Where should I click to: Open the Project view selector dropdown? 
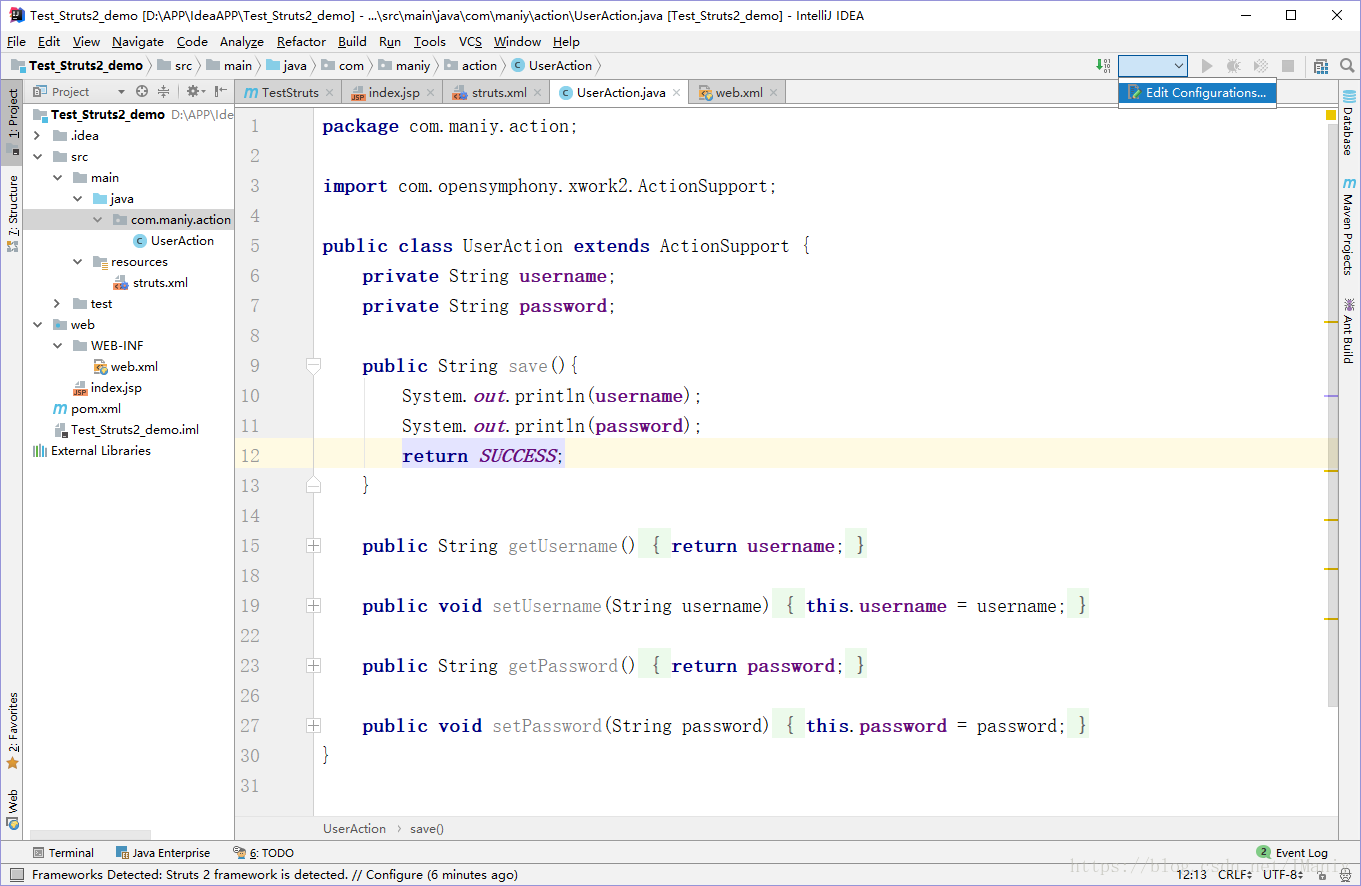pyautogui.click(x=79, y=91)
